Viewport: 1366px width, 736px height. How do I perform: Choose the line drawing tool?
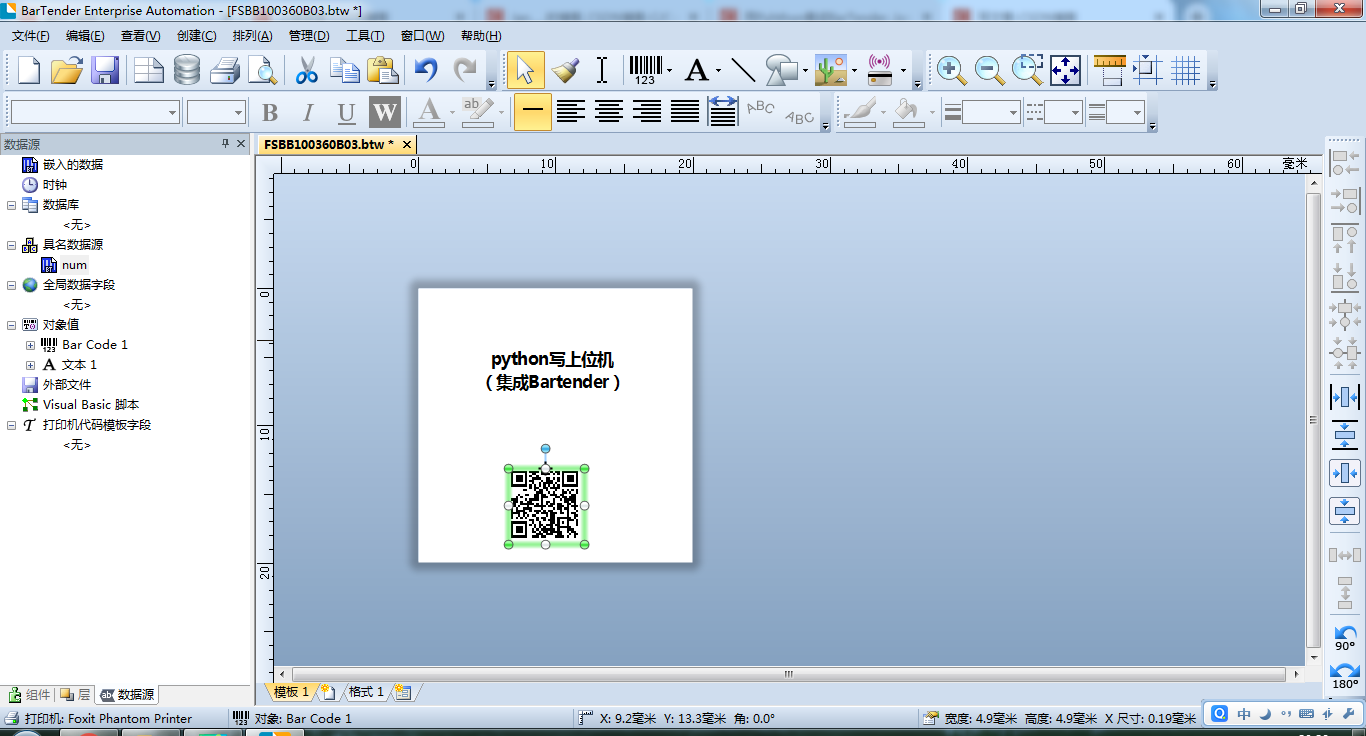(x=743, y=70)
